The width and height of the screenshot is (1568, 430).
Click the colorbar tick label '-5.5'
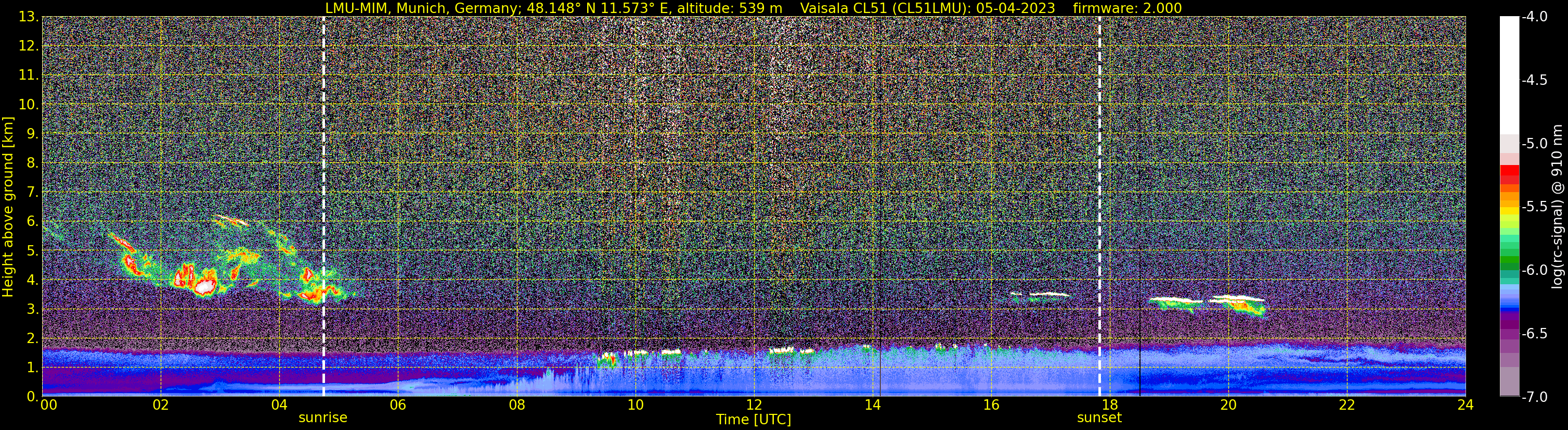point(1534,207)
